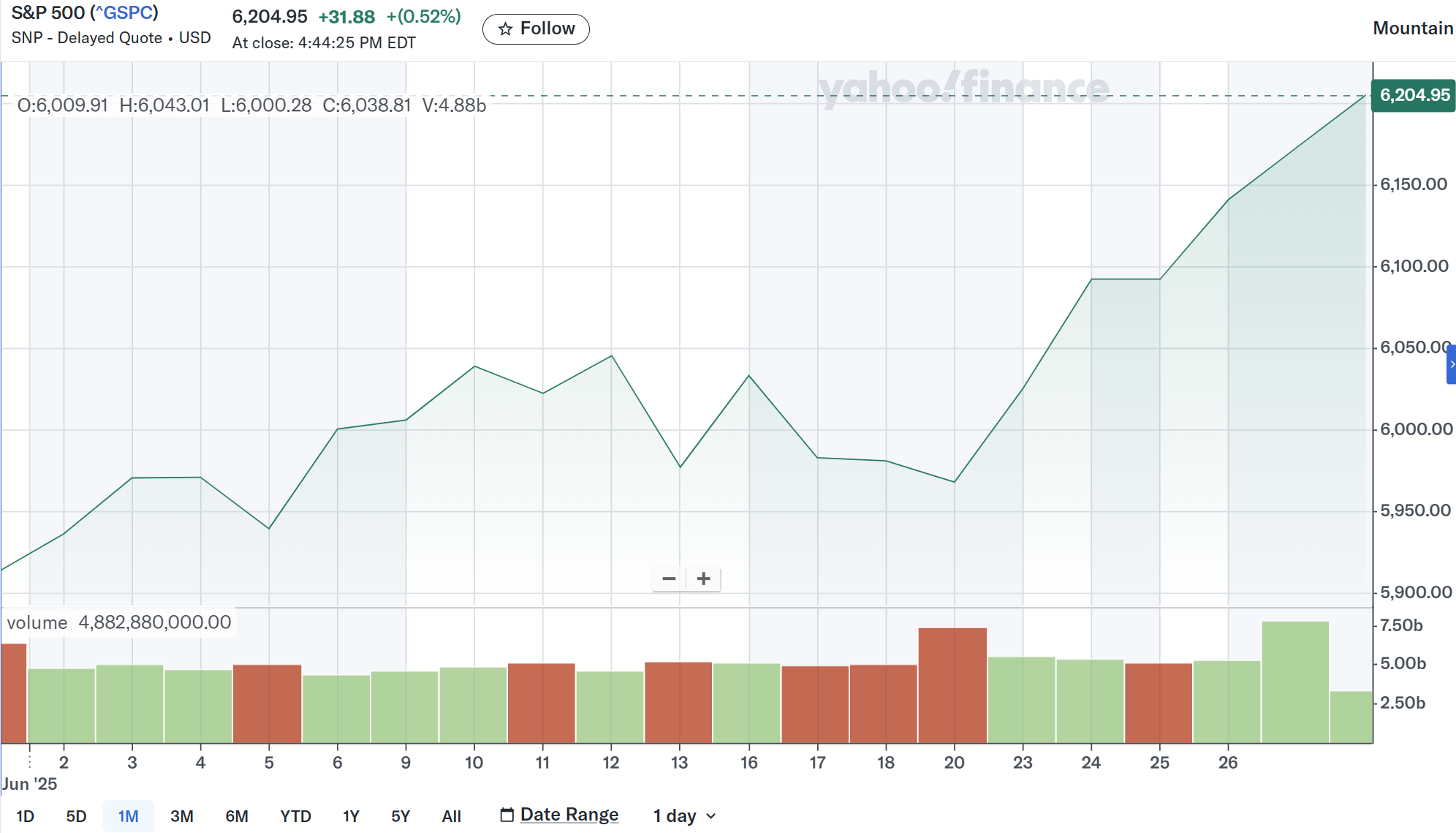Image resolution: width=1456 pixels, height=833 pixels.
Task: Select the 6M range tab
Action: [x=237, y=816]
